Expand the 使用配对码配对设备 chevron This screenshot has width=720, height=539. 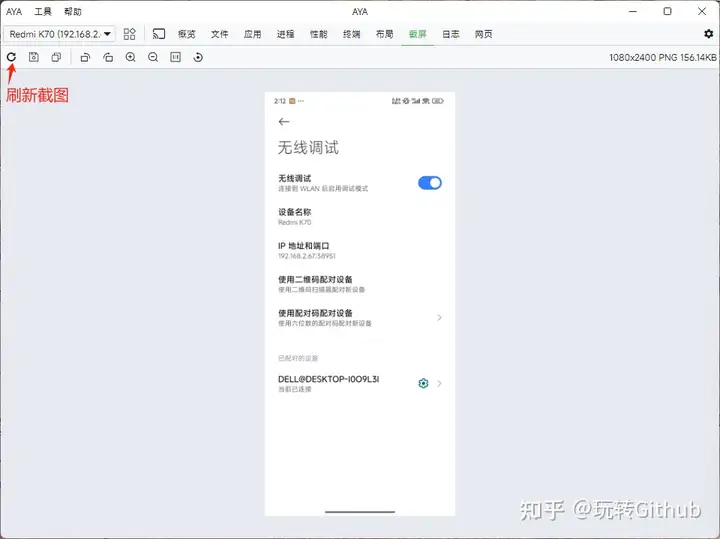(439, 318)
